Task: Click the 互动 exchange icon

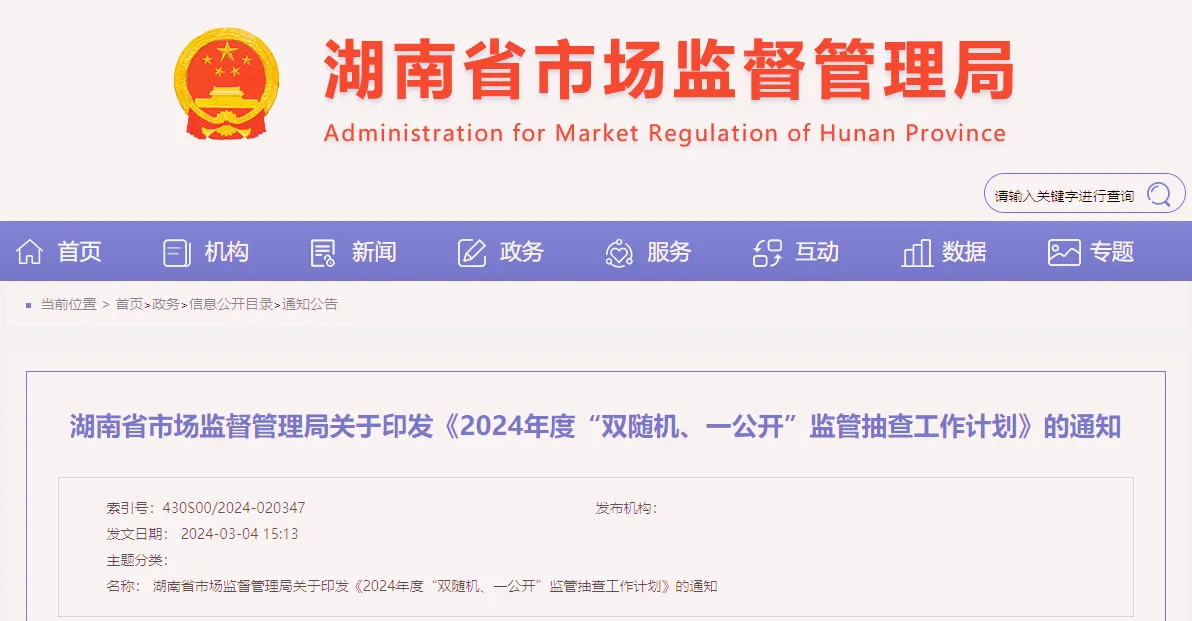Action: point(767,252)
